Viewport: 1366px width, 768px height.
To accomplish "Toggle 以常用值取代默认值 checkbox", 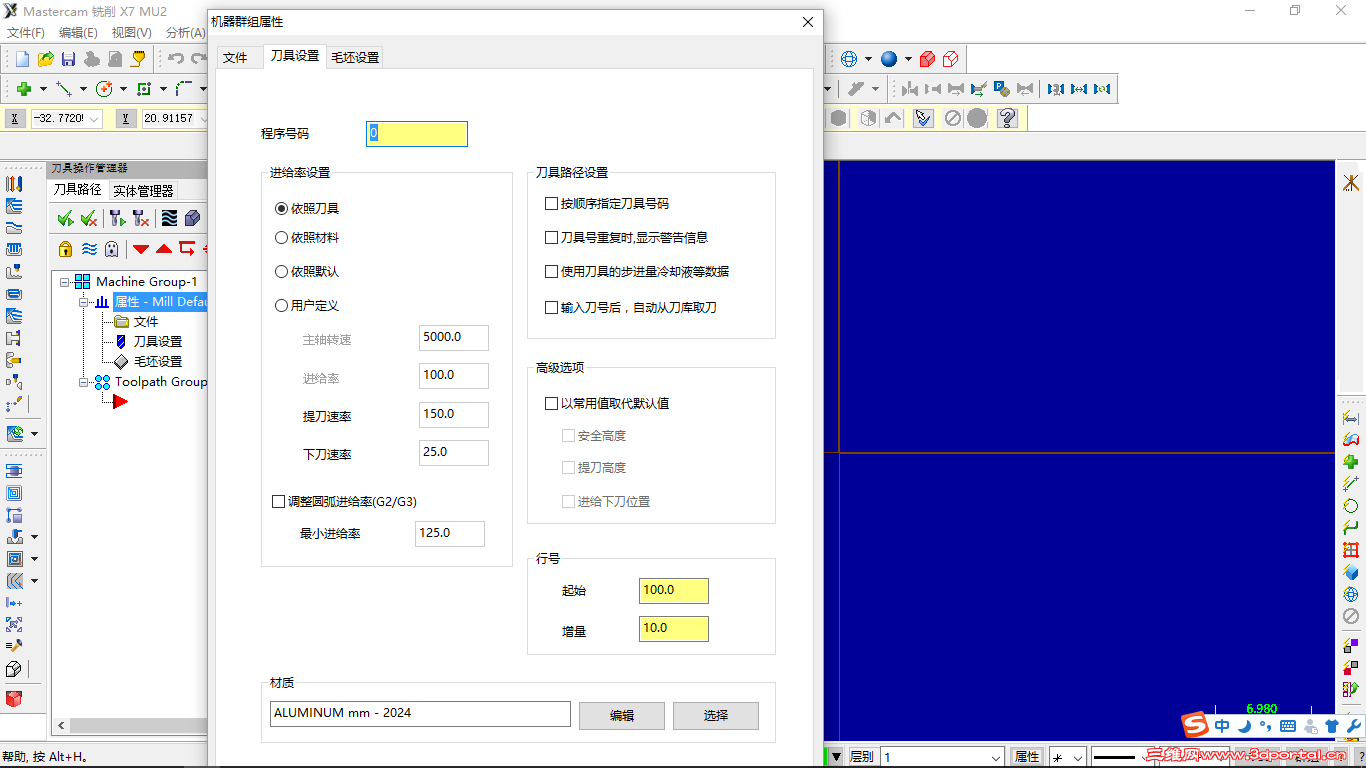I will pos(551,404).
